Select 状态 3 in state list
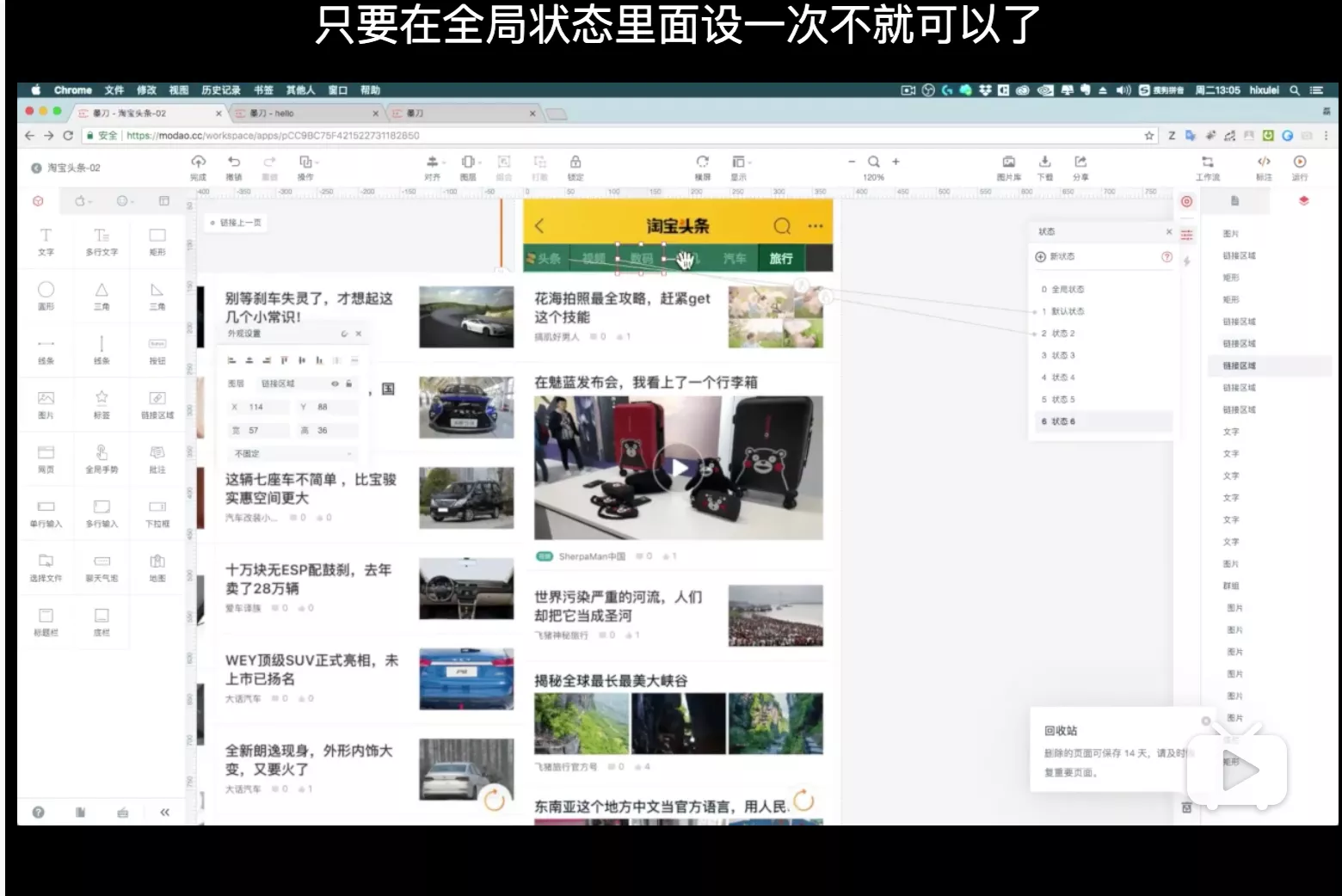This screenshot has width=1342, height=896. coord(1103,355)
